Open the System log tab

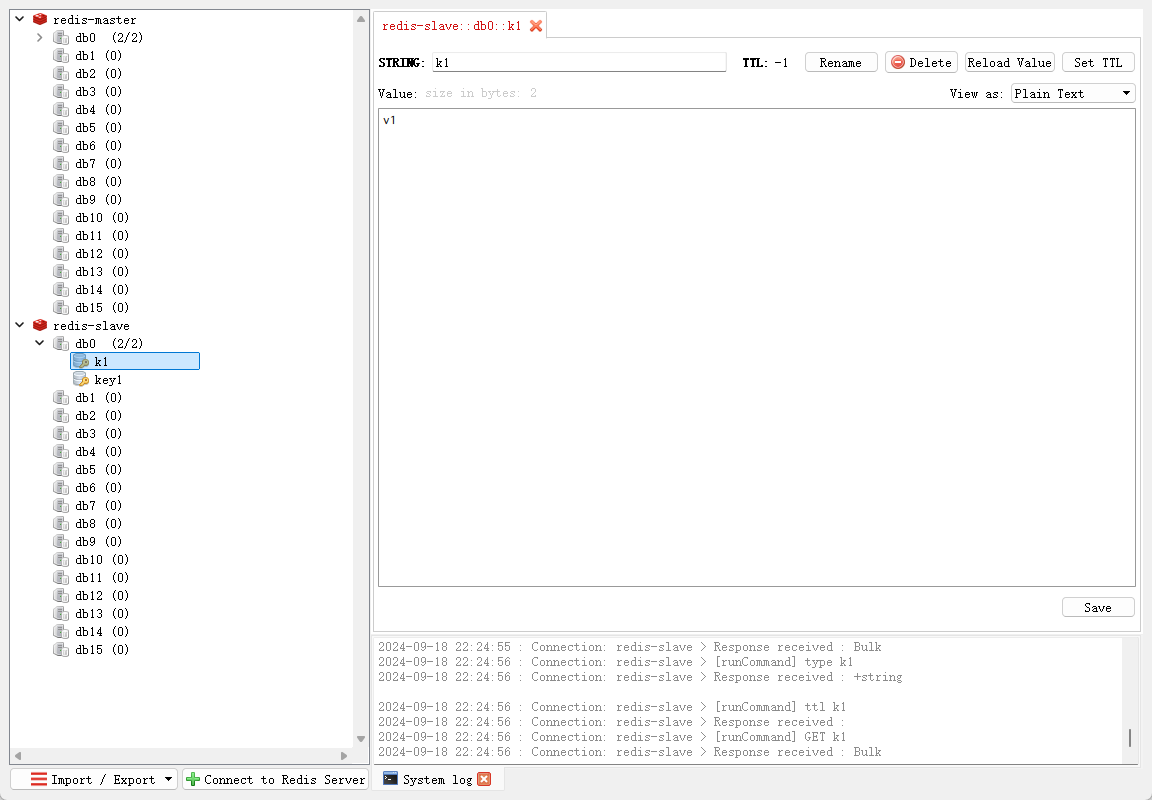[437, 779]
